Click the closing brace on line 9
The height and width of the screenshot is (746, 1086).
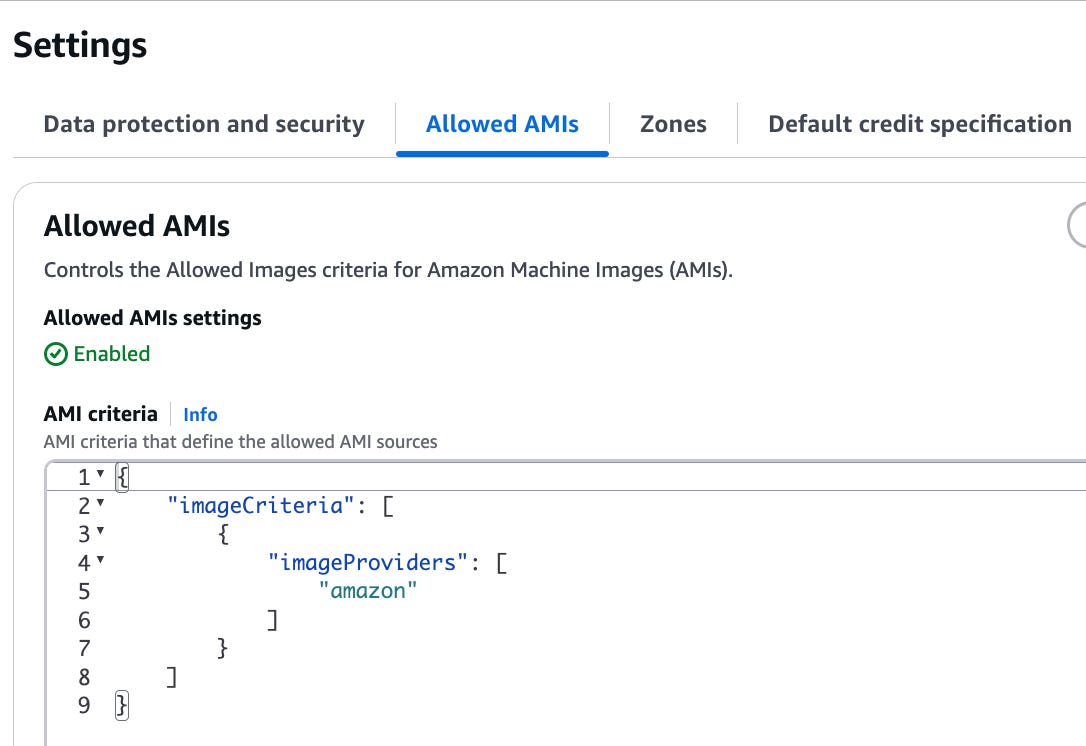tap(122, 705)
